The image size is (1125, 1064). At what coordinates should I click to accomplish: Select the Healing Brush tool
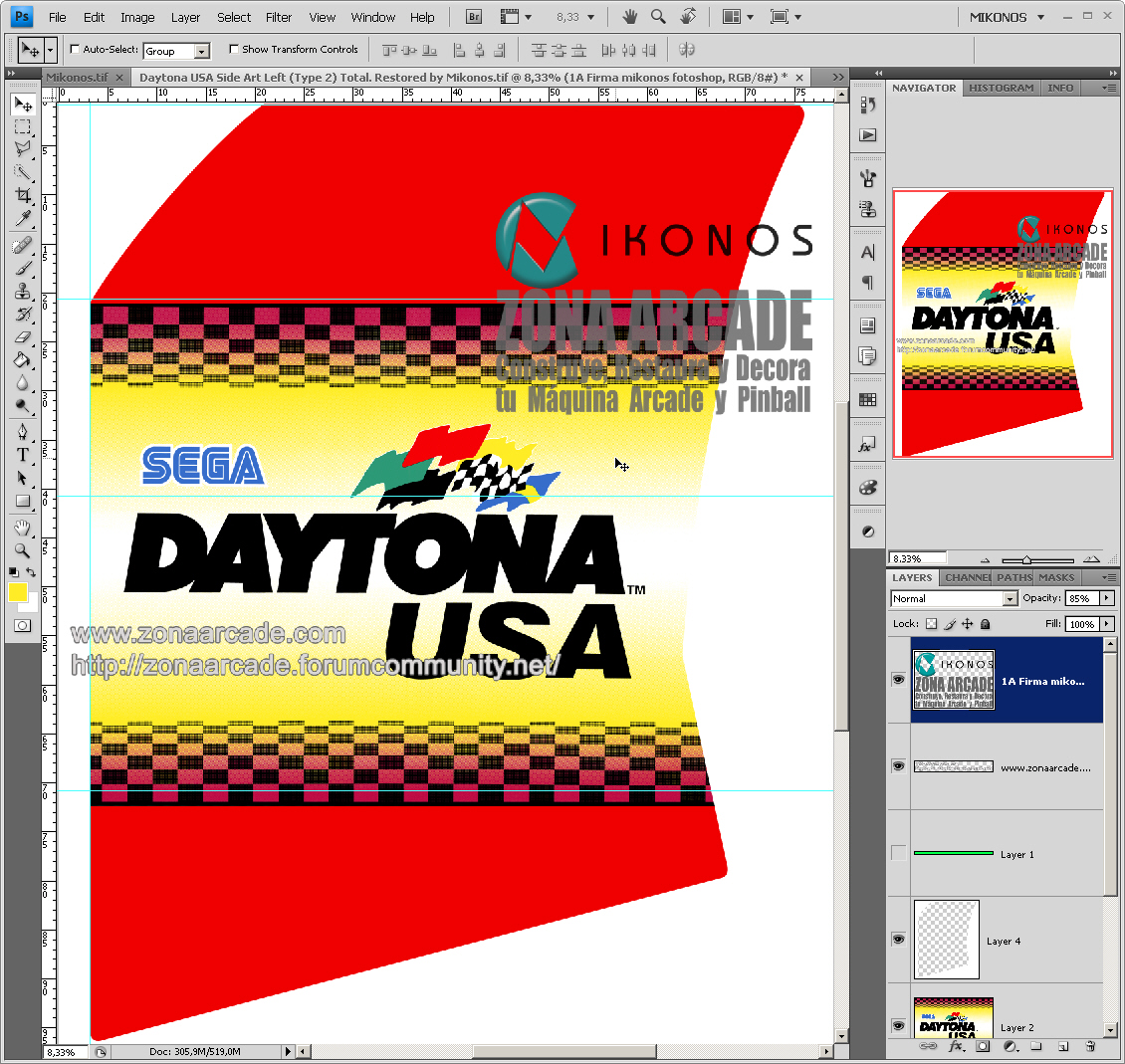23,246
